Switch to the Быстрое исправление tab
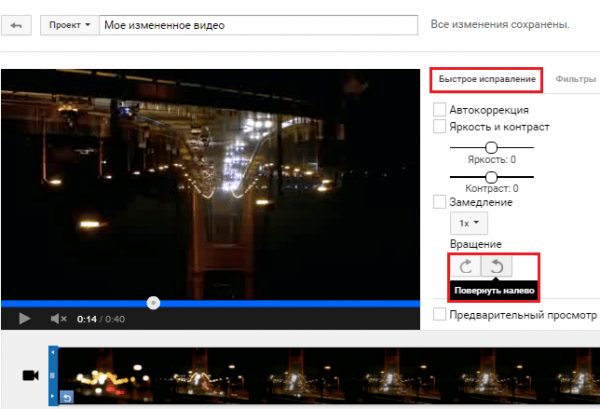 click(x=487, y=79)
